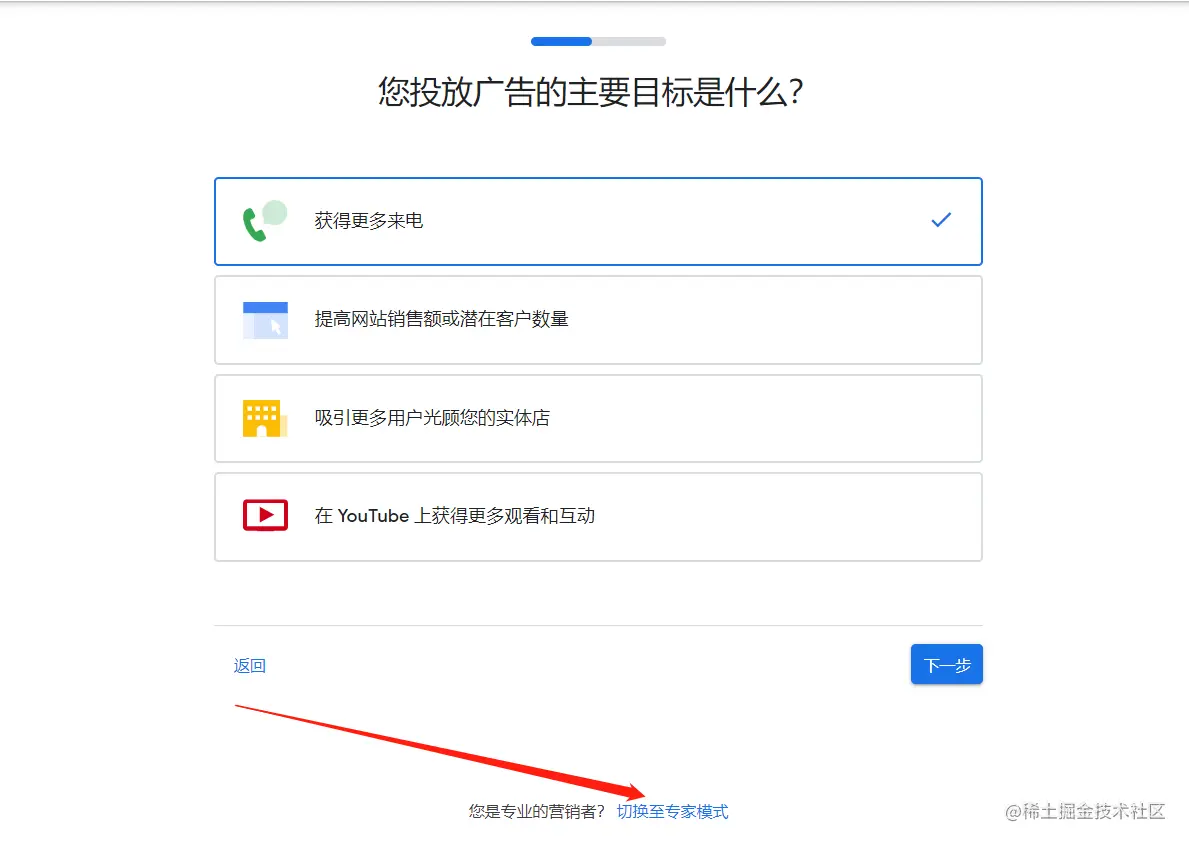Click the 提高网站销售额或潜在客户数量 label text
The height and width of the screenshot is (845, 1189).
point(441,319)
